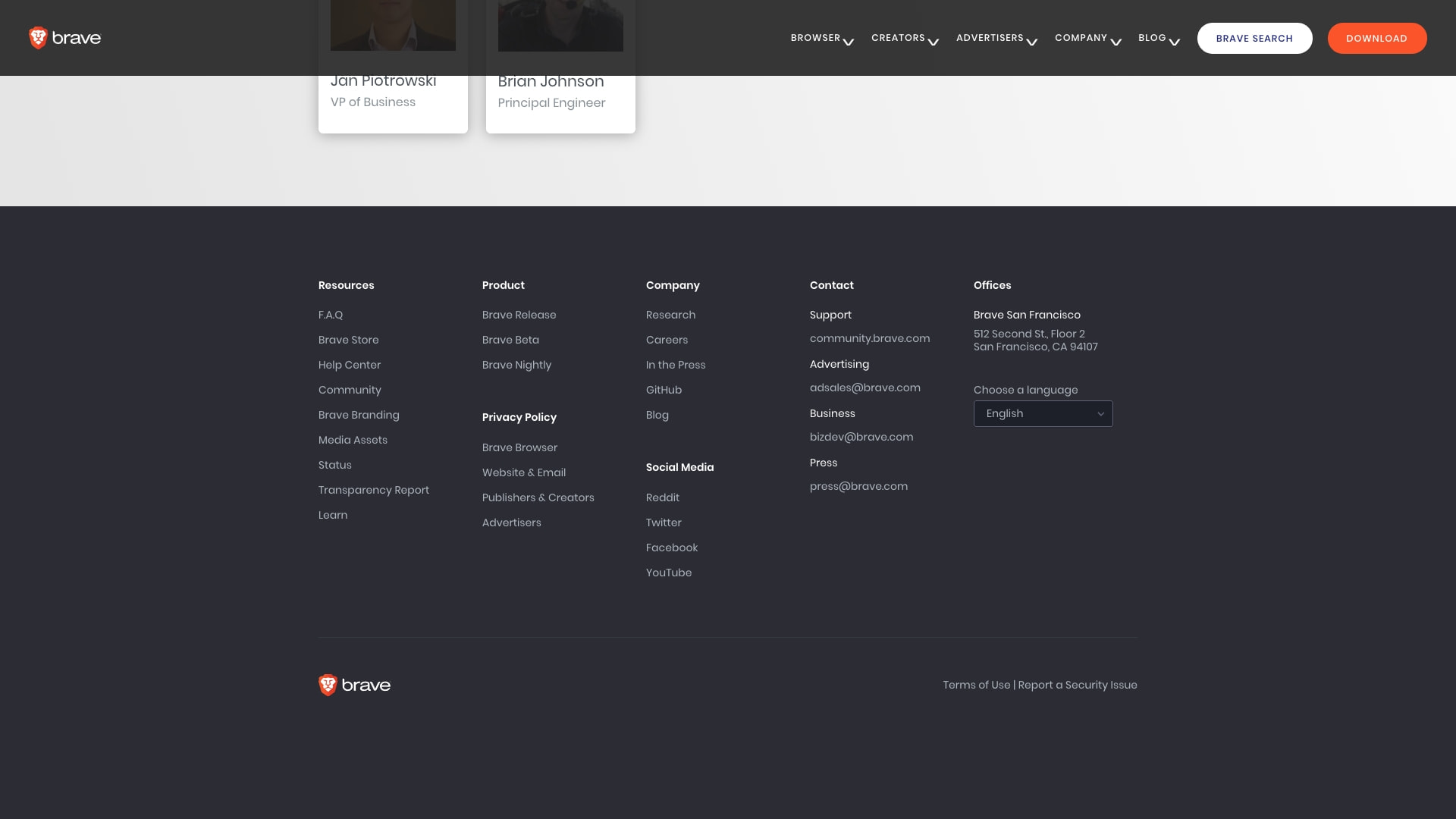Expand the Advertisers menu chevron
Viewport: 1456px width, 819px height.
pyautogui.click(x=1032, y=42)
